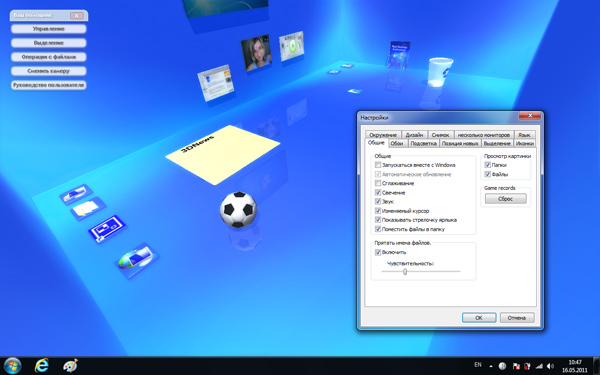Open 'Операции с файлами' help topic
Image resolution: width=600 pixels, height=375 pixels.
[49, 57]
